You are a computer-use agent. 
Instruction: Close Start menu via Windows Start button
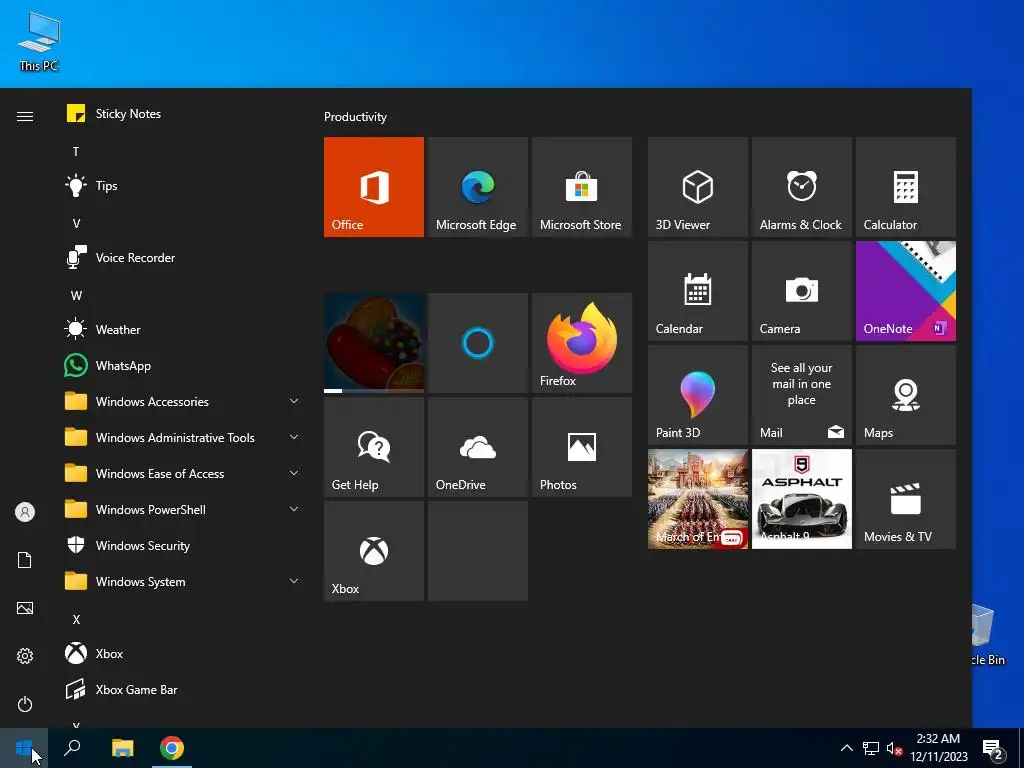pyautogui.click(x=24, y=748)
